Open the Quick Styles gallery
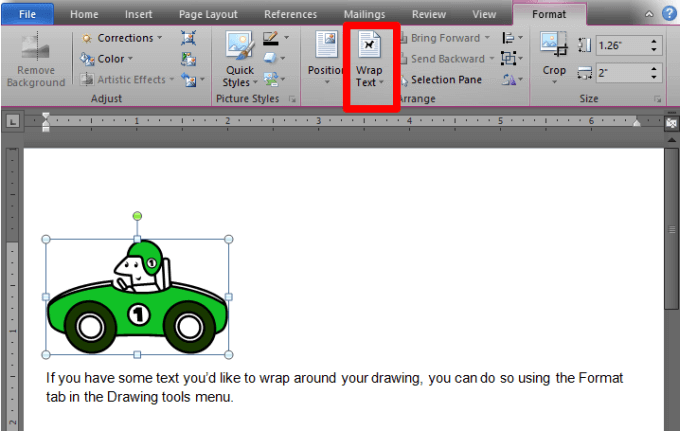The height and width of the screenshot is (431, 680). 239,60
